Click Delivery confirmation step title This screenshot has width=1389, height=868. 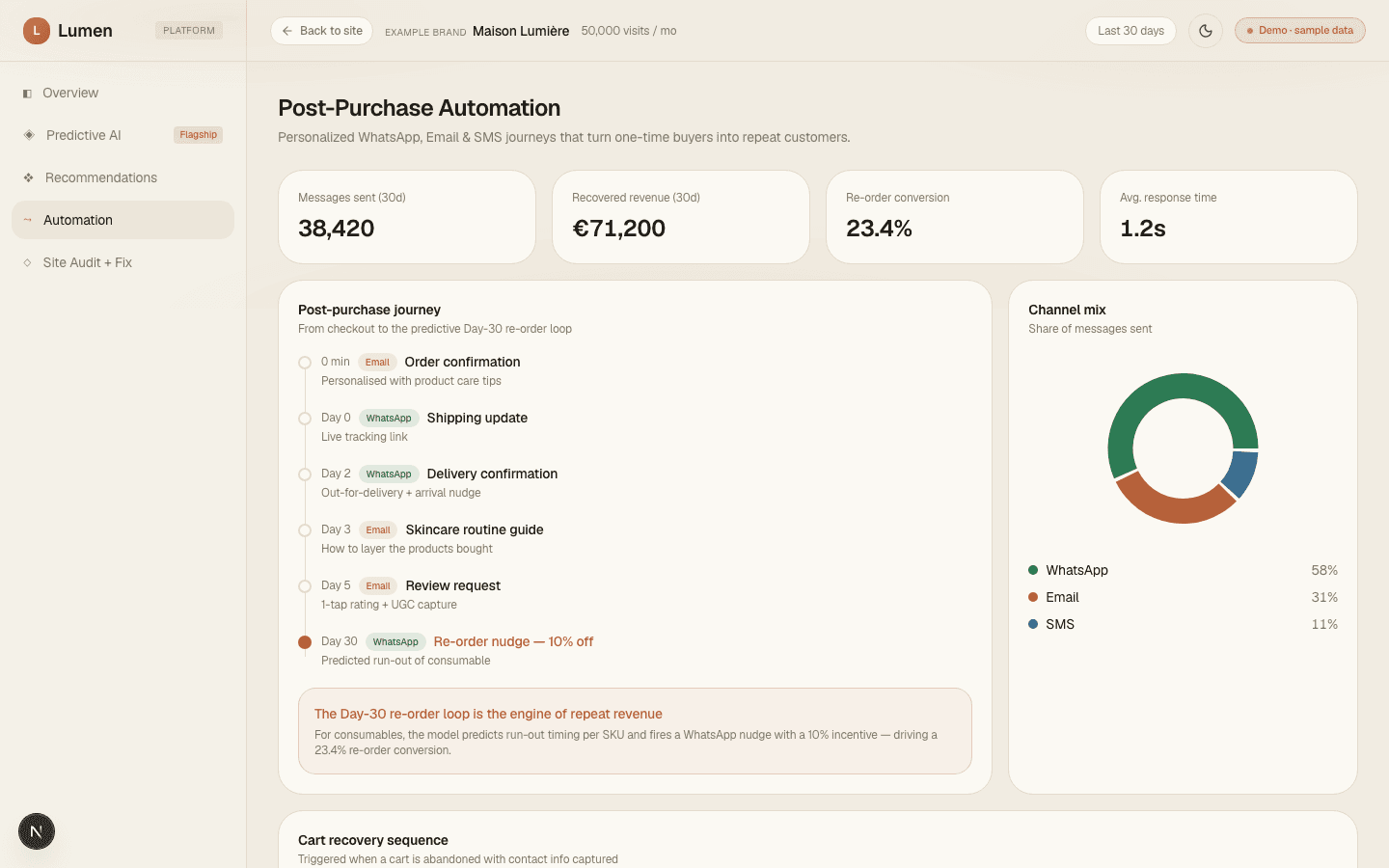[x=492, y=474]
